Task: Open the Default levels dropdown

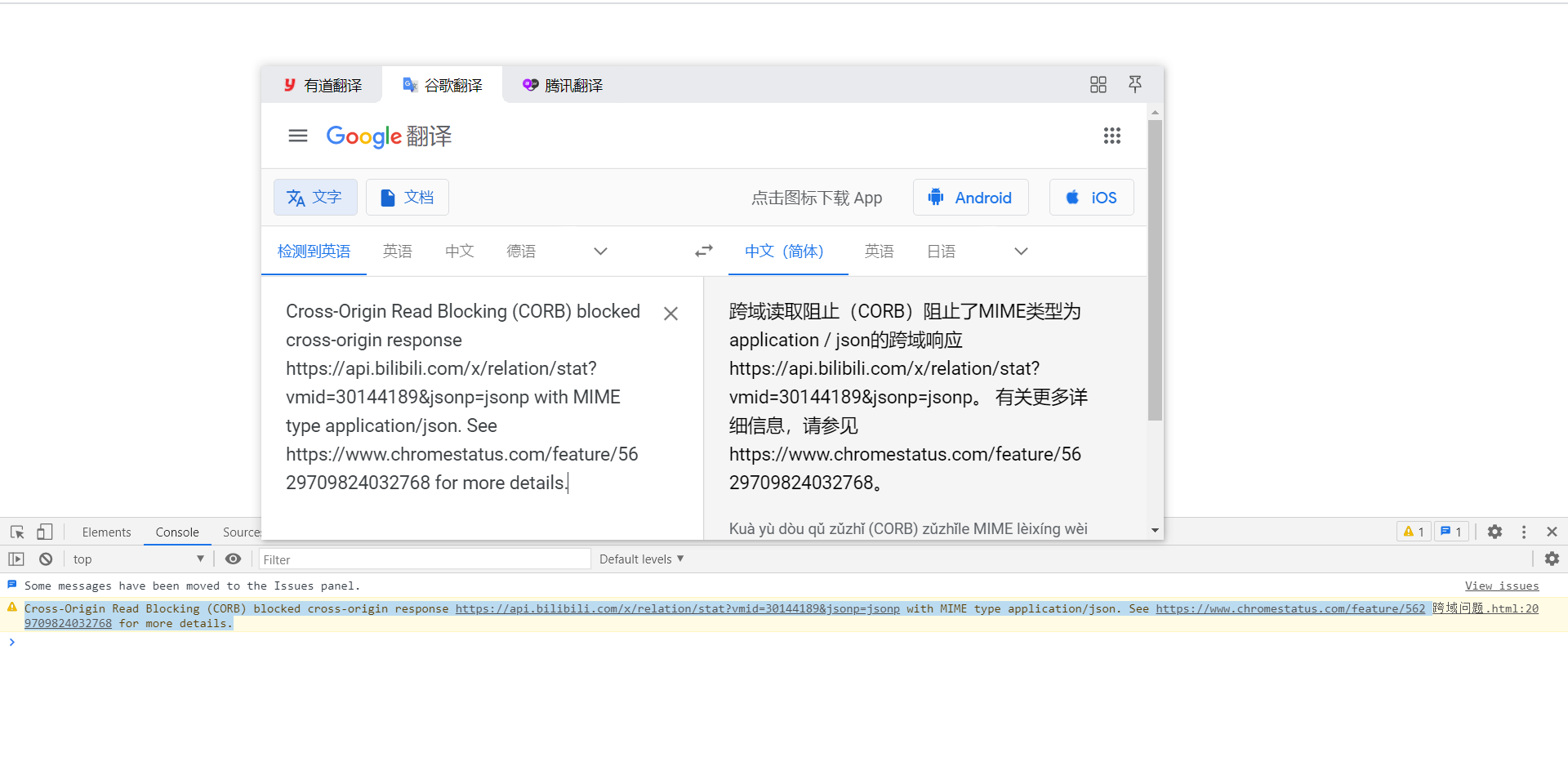Action: point(641,559)
